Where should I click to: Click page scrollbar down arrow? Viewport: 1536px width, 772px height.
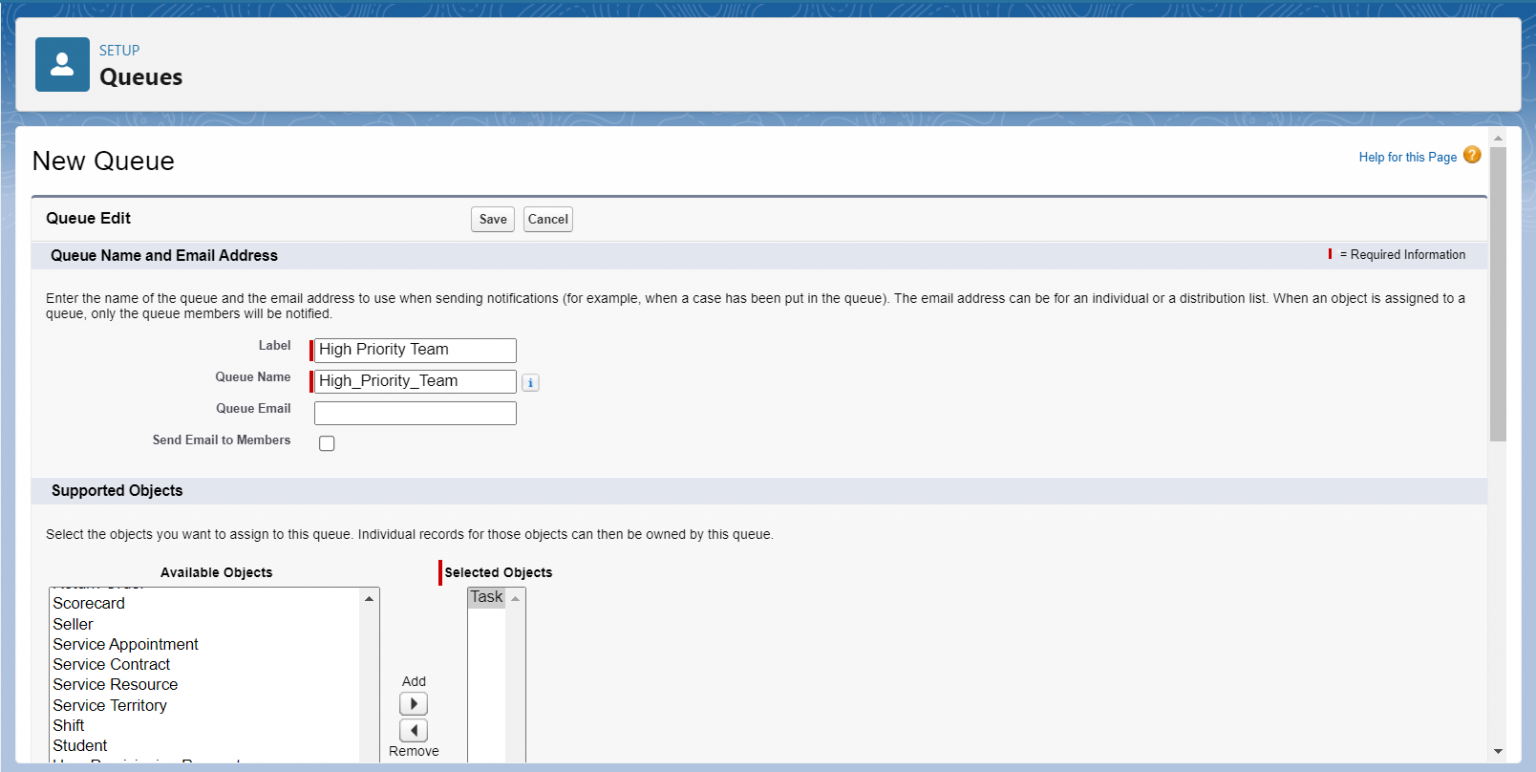pos(1497,751)
